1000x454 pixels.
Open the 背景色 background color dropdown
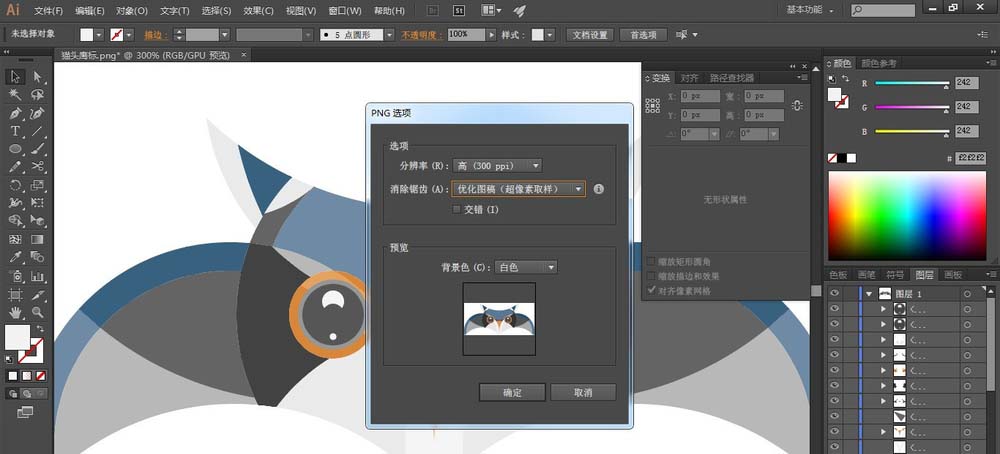click(x=526, y=267)
